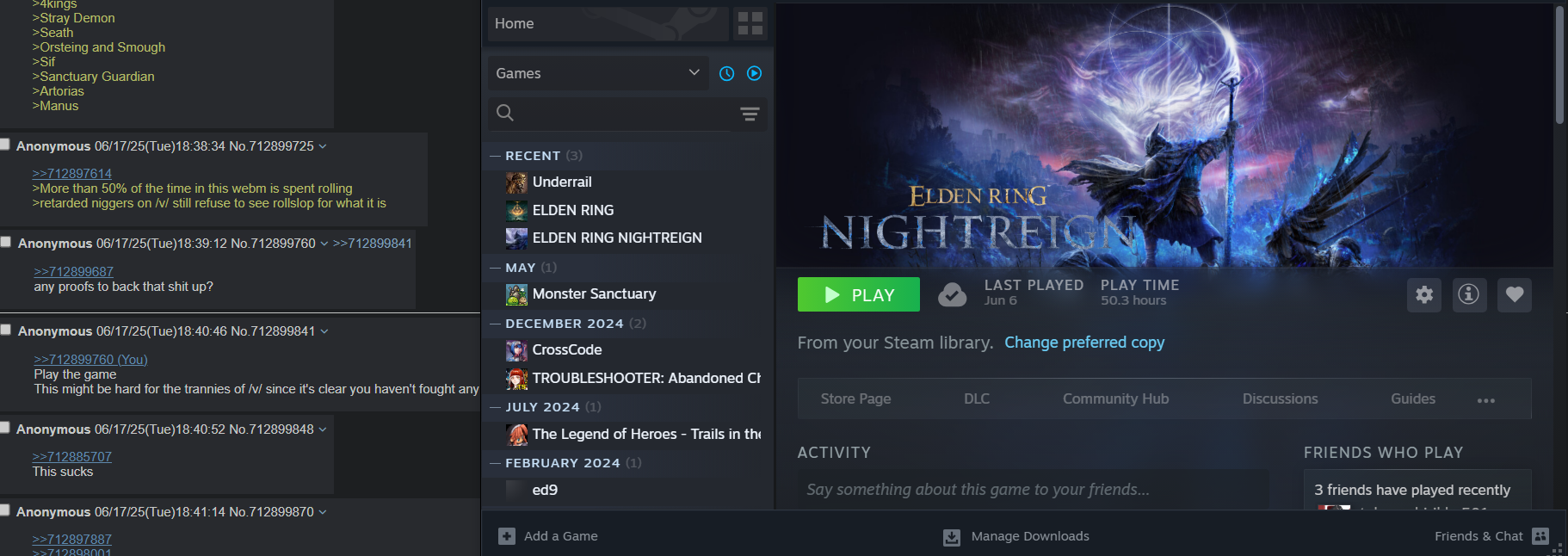Click the recent activity clock filter icon

pos(727,74)
